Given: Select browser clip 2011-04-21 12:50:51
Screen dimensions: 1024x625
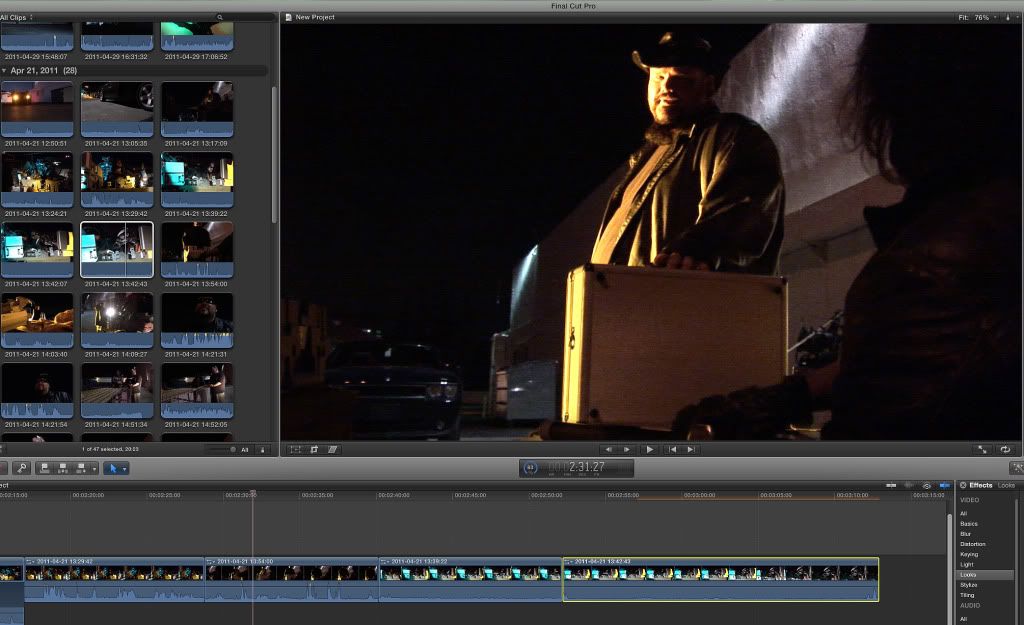Looking at the screenshot, I should (x=37, y=109).
